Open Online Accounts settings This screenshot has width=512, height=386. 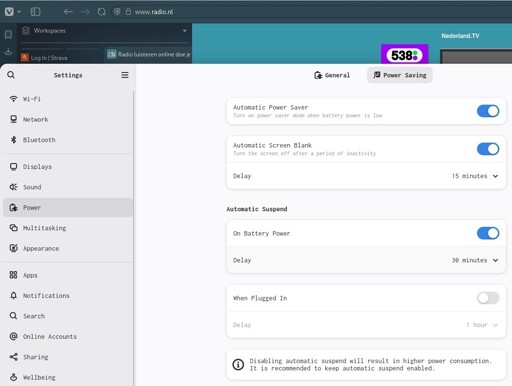(68, 336)
